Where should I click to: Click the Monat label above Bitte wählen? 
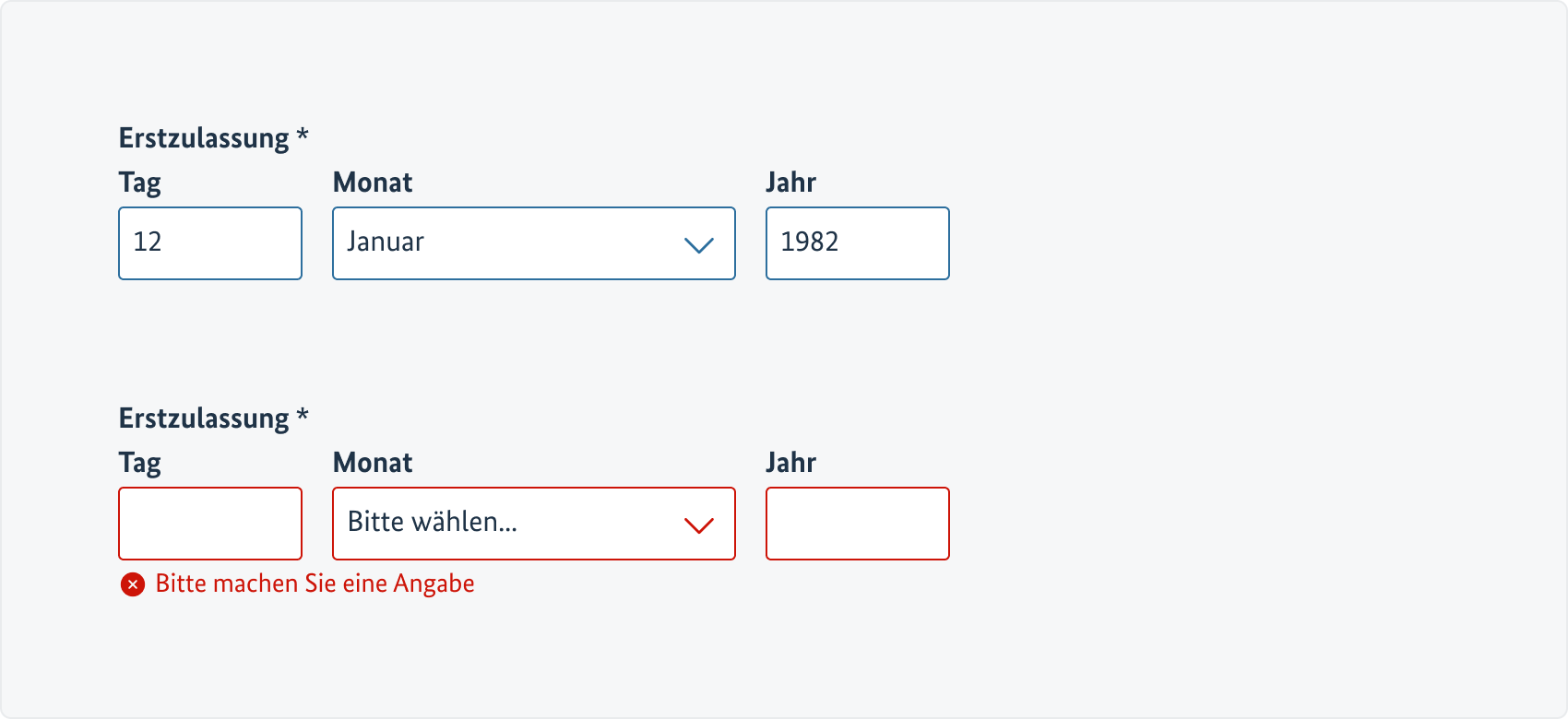[373, 462]
